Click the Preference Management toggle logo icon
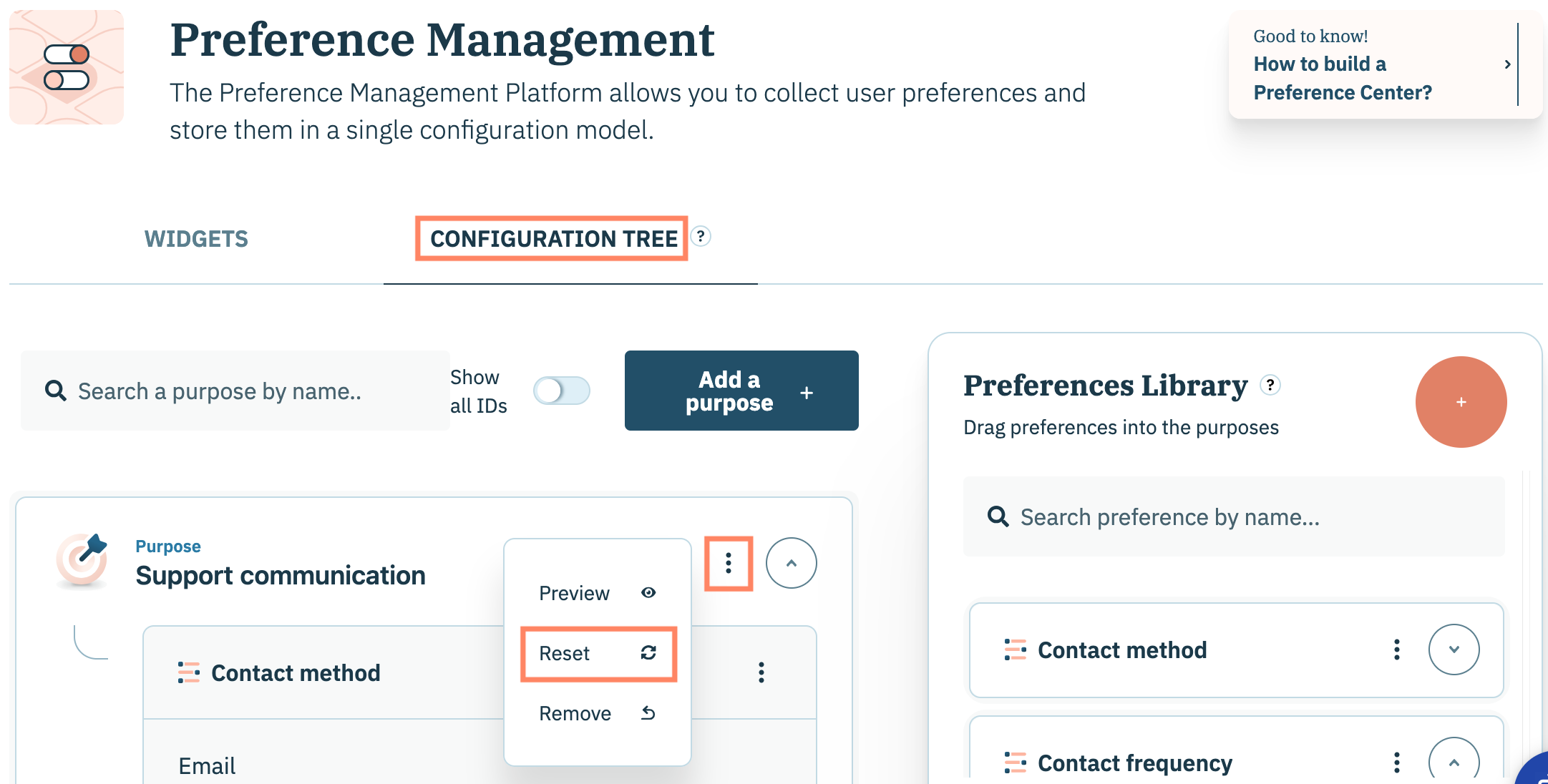 [67, 67]
